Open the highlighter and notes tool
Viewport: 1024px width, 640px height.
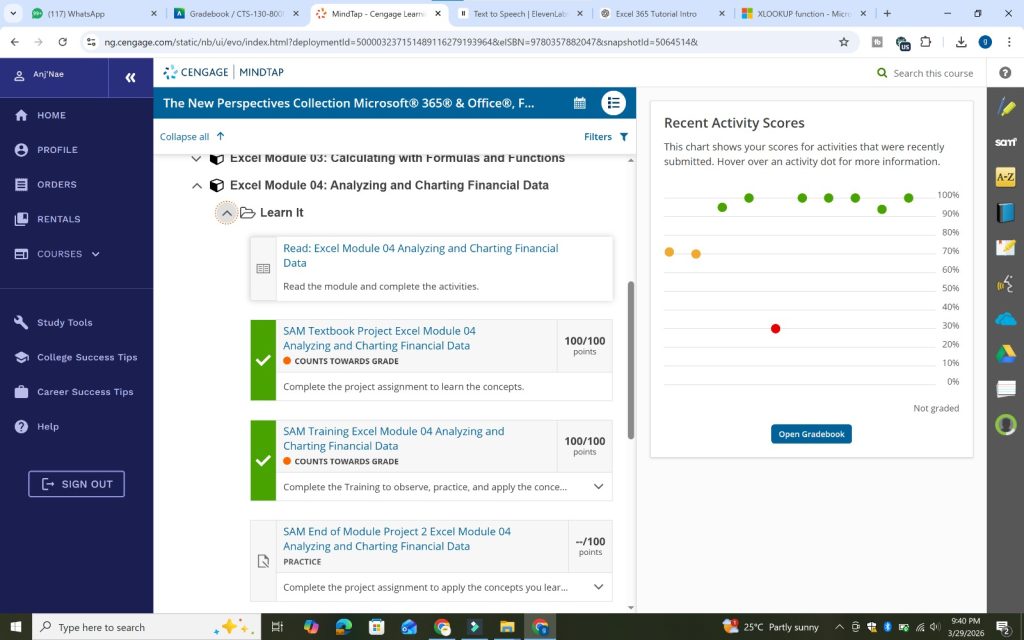tap(1006, 107)
